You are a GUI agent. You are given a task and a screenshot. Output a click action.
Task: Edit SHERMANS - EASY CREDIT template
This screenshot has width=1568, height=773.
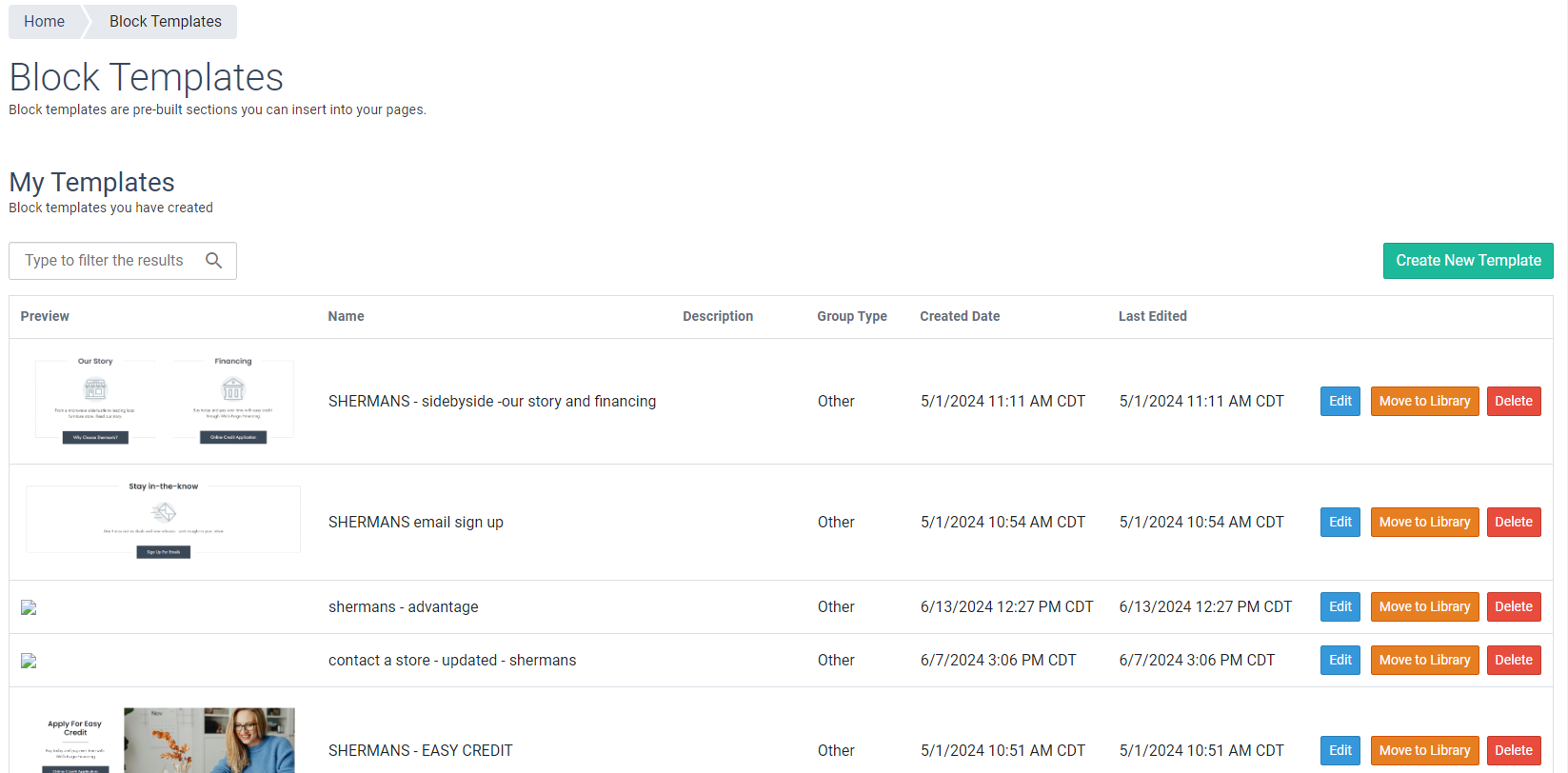tap(1340, 750)
